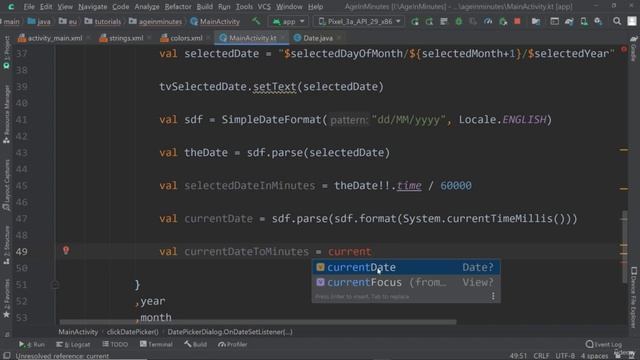Viewport: 640px width, 360px height.
Task: Close the strings.xml tab
Action: 149,38
